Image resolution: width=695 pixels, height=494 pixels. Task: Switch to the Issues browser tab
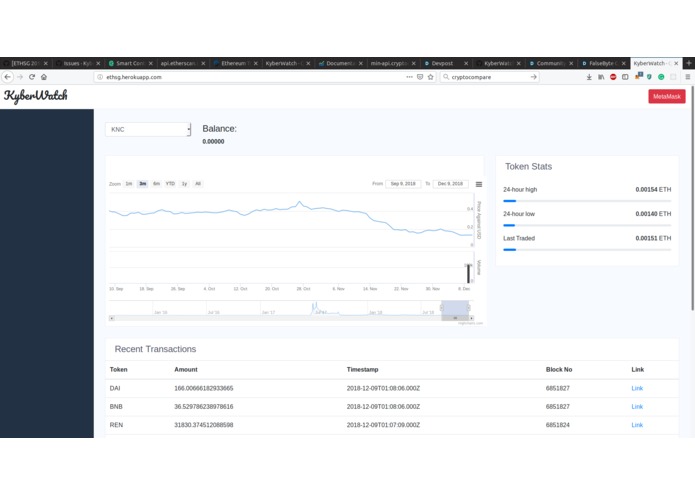tap(77, 63)
